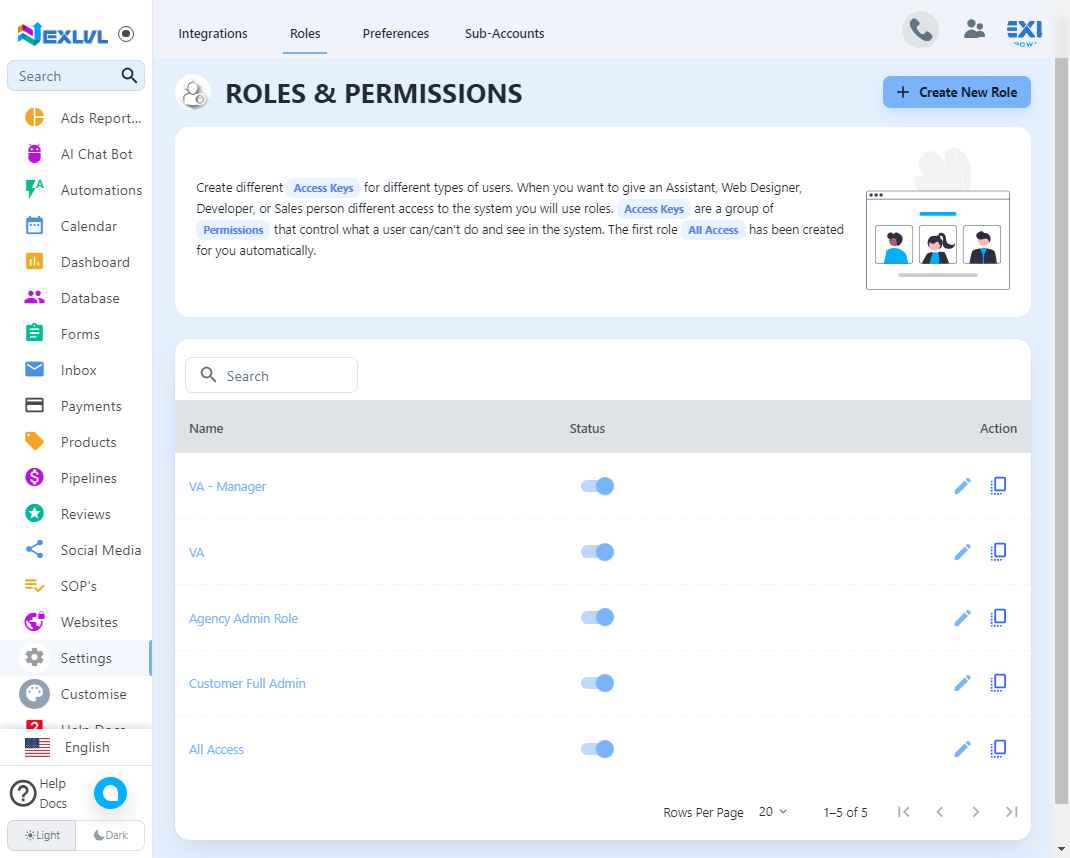
Task: Toggle the VA role status switch
Action: coord(597,551)
